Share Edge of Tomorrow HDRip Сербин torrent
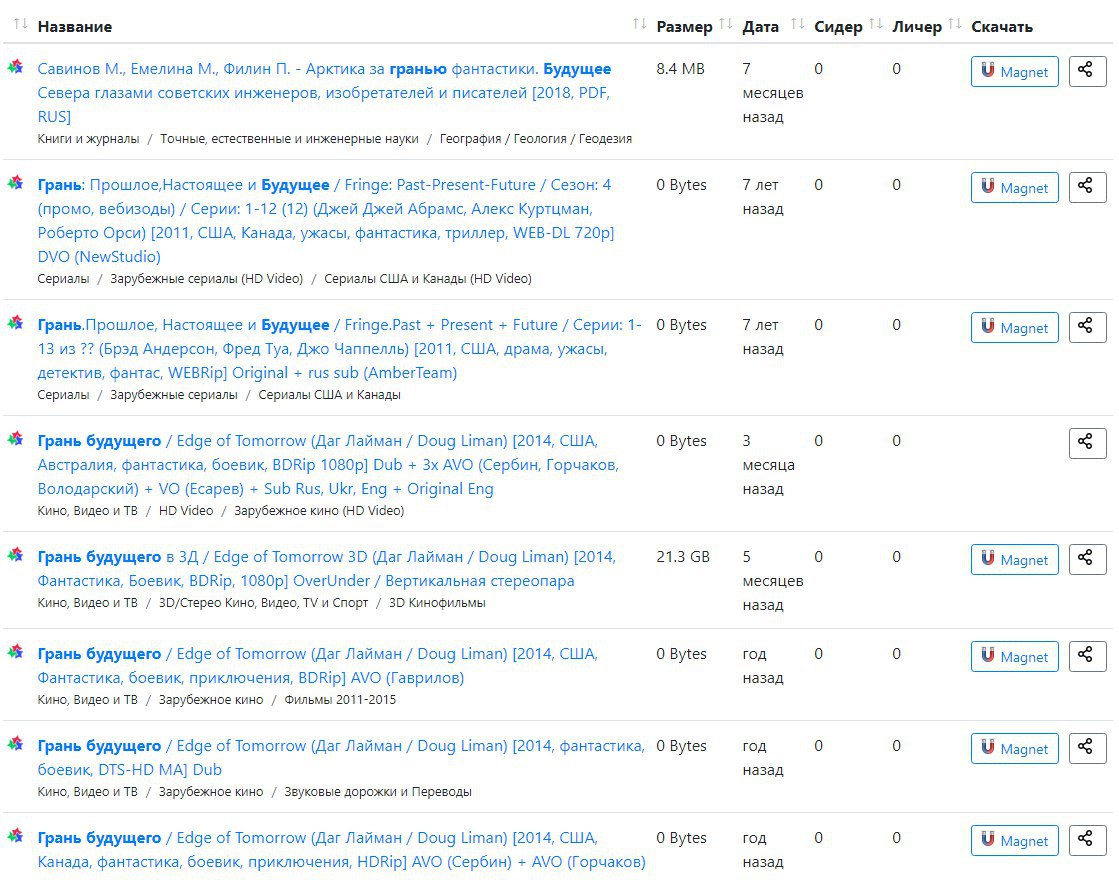This screenshot has height=880, width=1119. click(x=1087, y=841)
